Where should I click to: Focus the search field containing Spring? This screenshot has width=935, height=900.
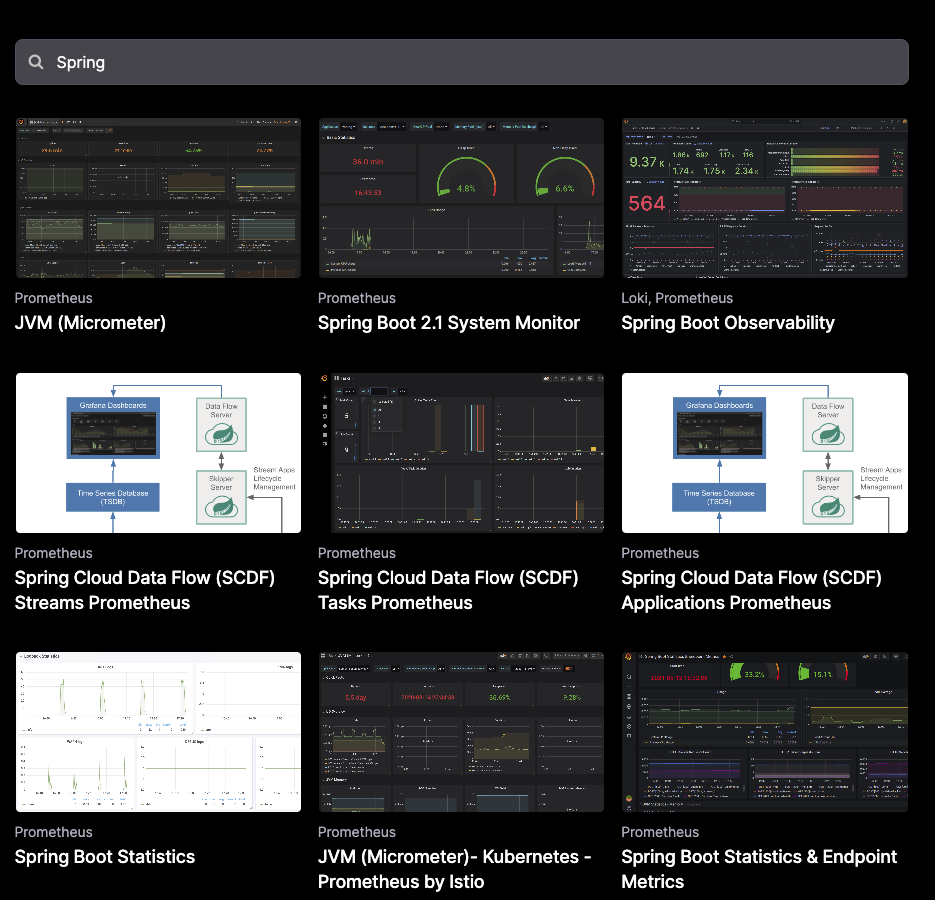coord(462,62)
